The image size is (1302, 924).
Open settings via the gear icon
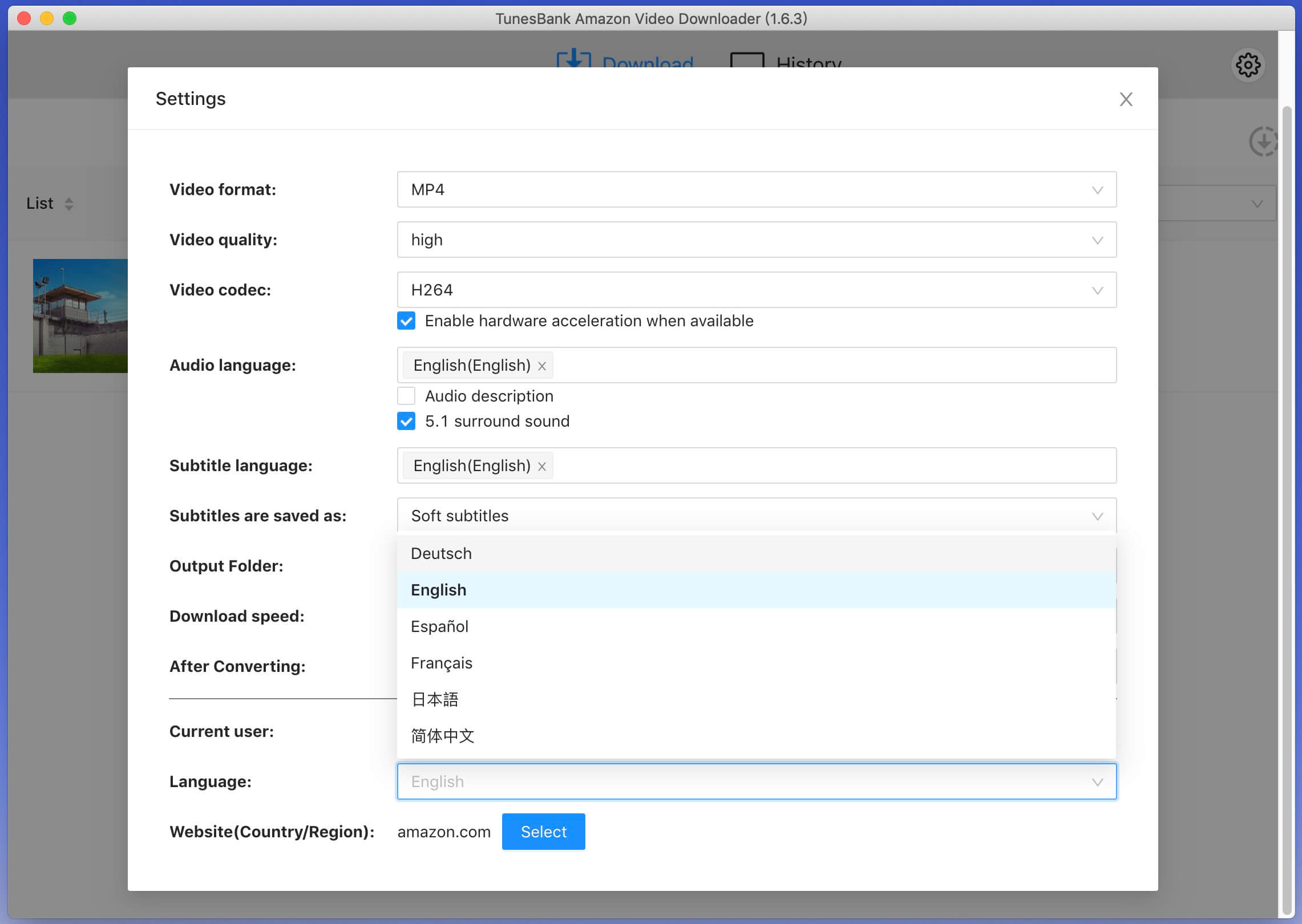point(1248,65)
